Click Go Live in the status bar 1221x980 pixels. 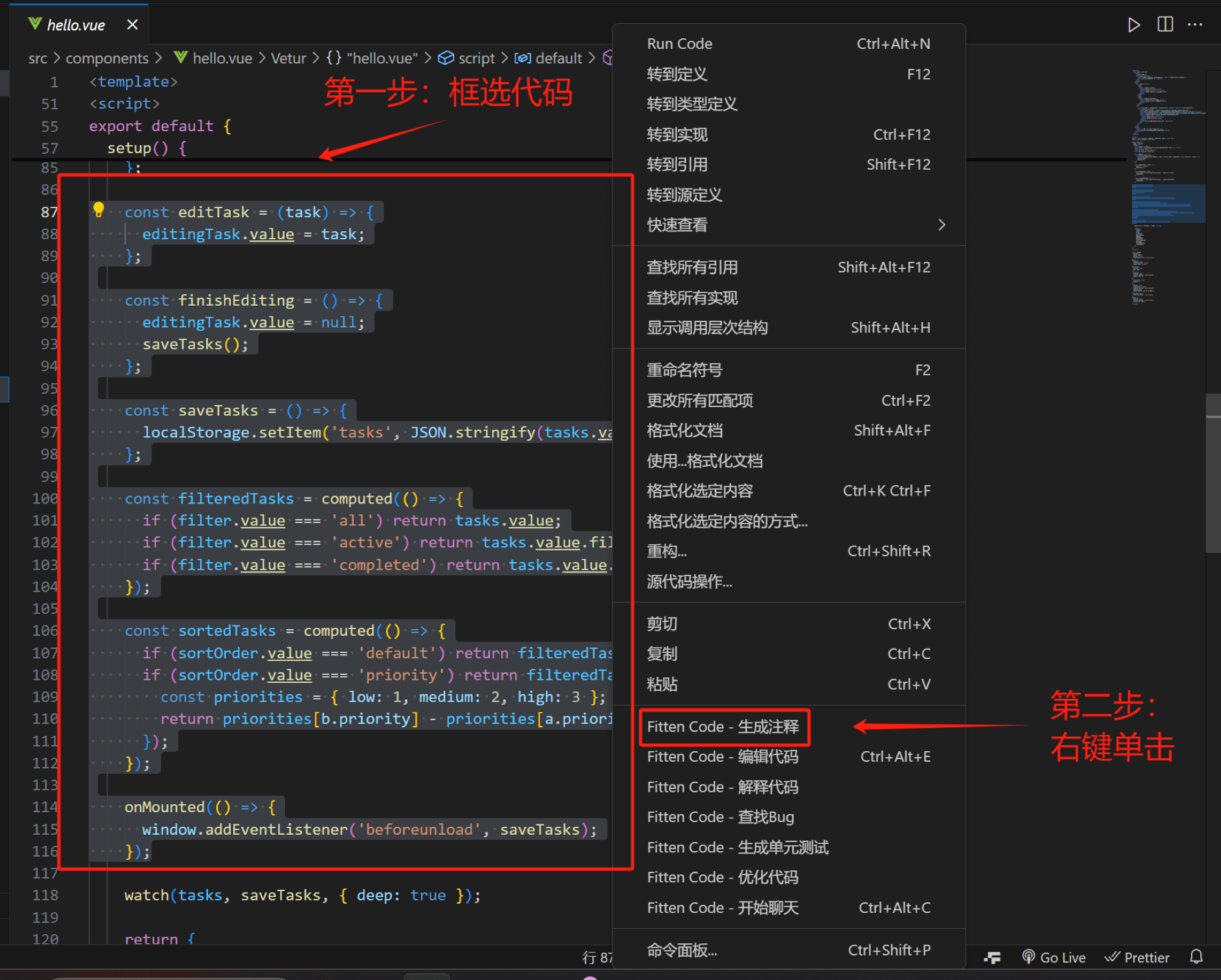click(1054, 957)
